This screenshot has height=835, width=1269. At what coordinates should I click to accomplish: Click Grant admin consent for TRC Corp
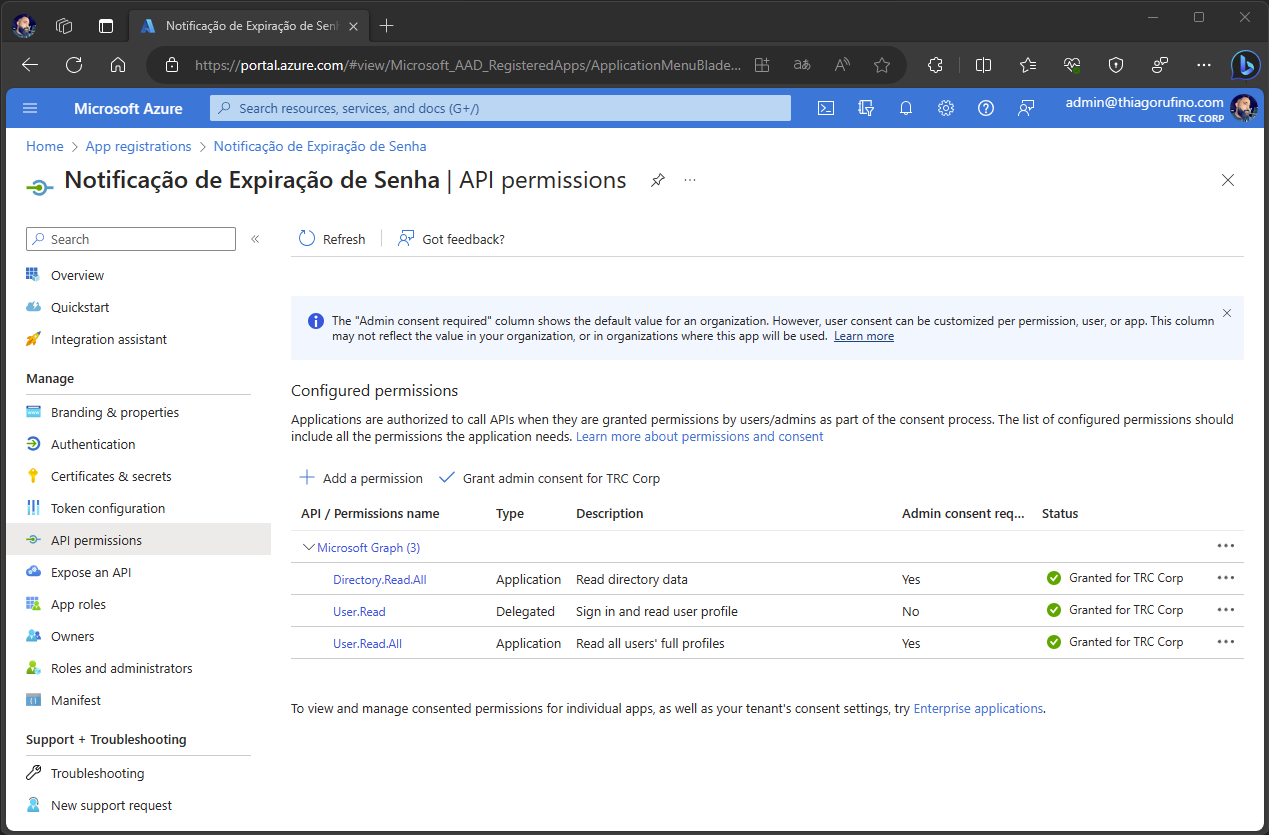550,478
